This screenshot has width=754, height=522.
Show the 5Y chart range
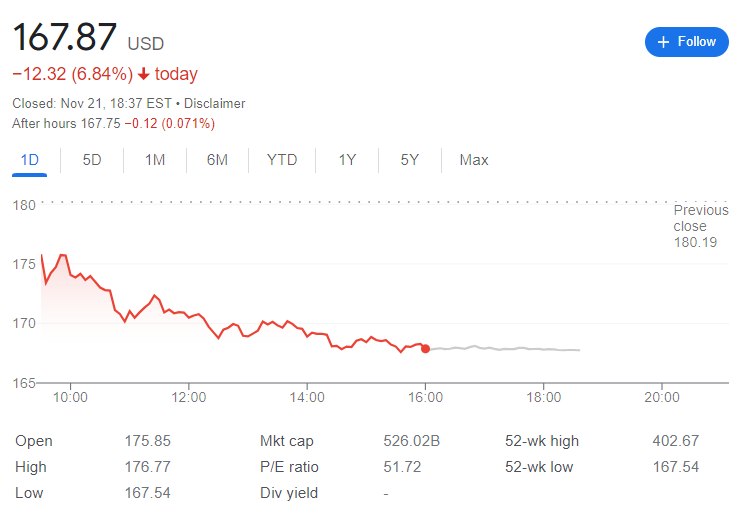(409, 160)
